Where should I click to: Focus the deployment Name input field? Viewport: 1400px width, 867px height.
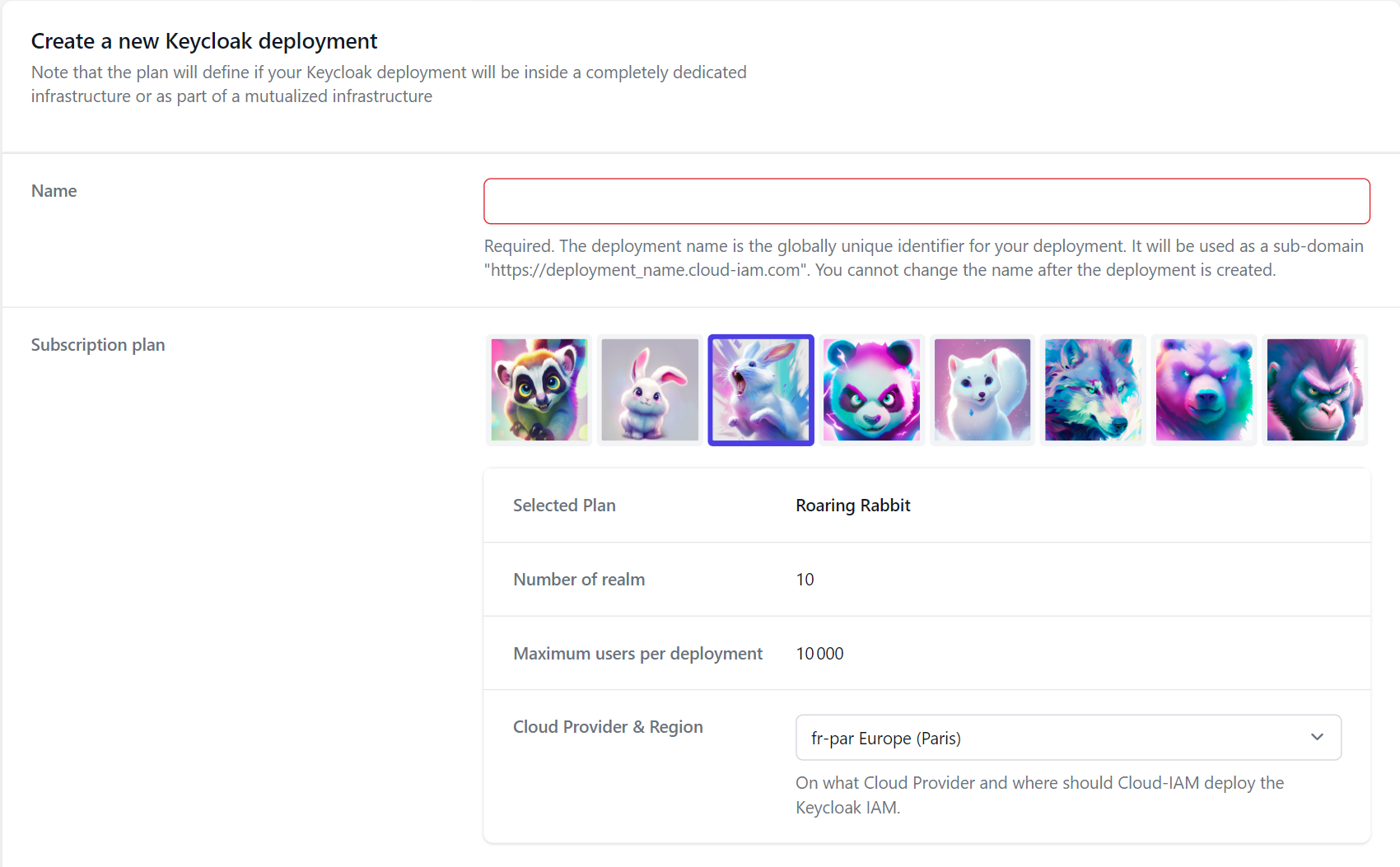926,201
